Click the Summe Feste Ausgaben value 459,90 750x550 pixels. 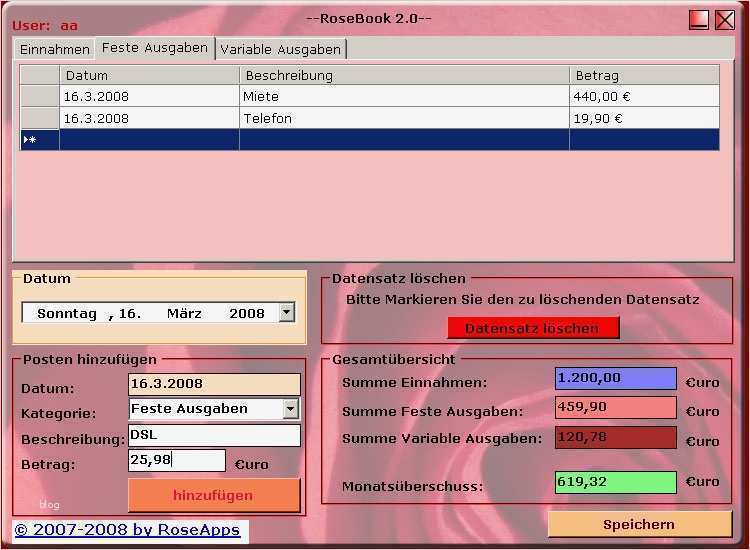(616, 407)
